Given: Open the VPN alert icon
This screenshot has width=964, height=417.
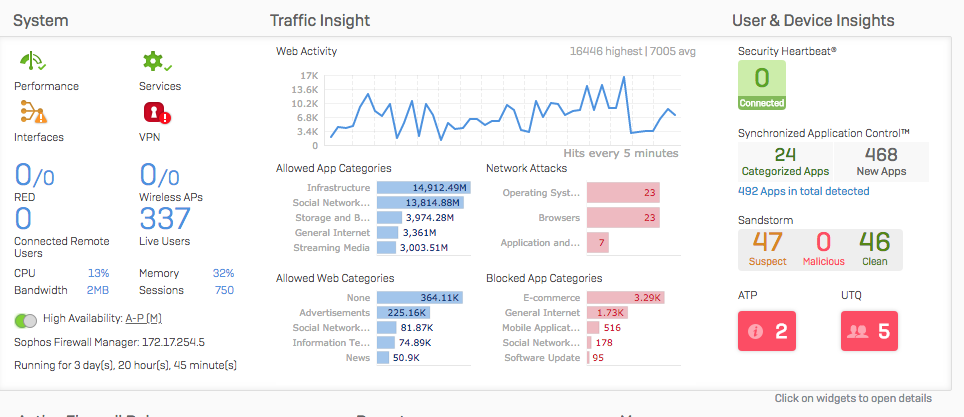Looking at the screenshot, I should tap(157, 113).
